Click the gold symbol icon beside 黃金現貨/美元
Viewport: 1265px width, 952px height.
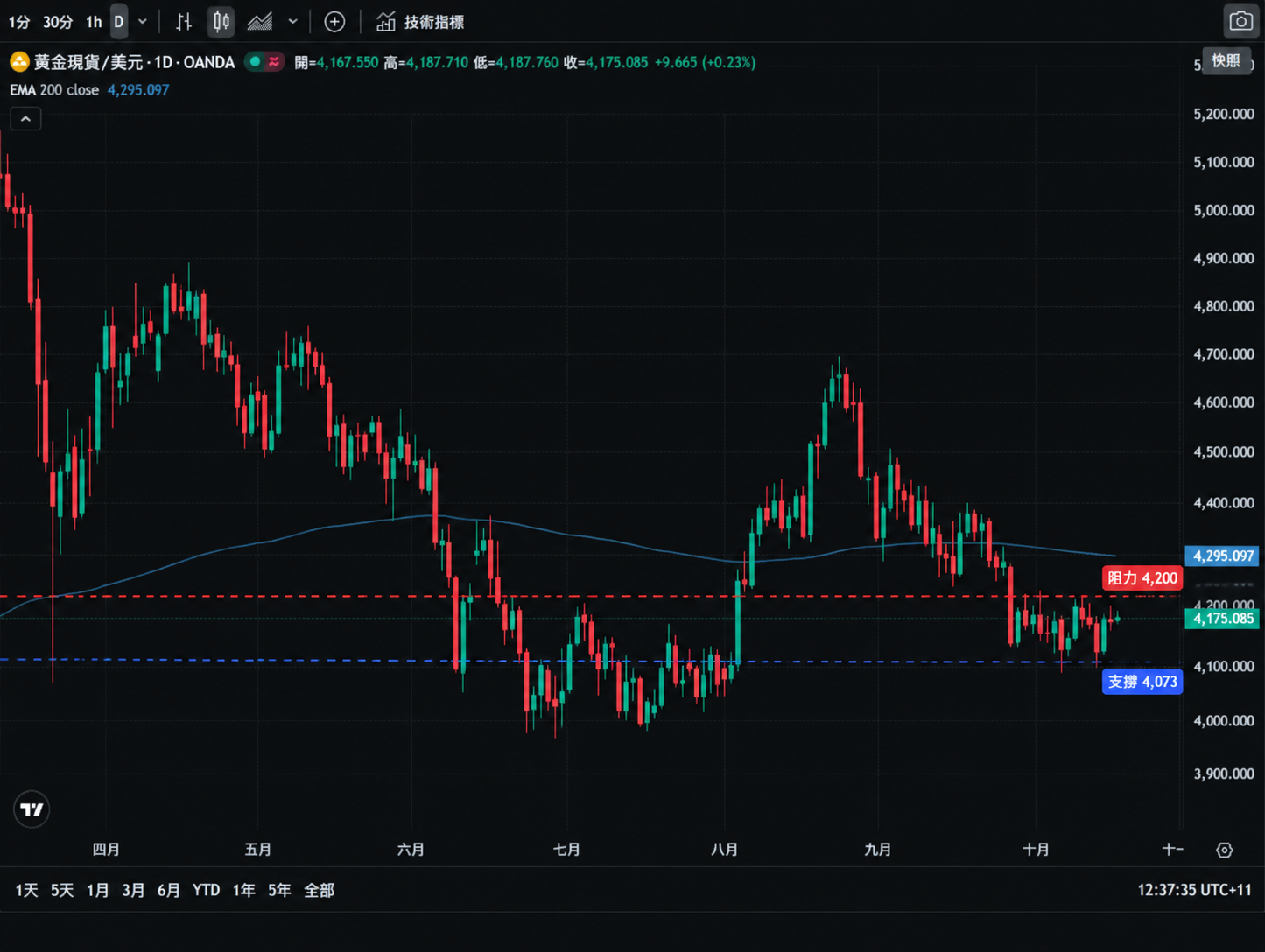(x=19, y=62)
